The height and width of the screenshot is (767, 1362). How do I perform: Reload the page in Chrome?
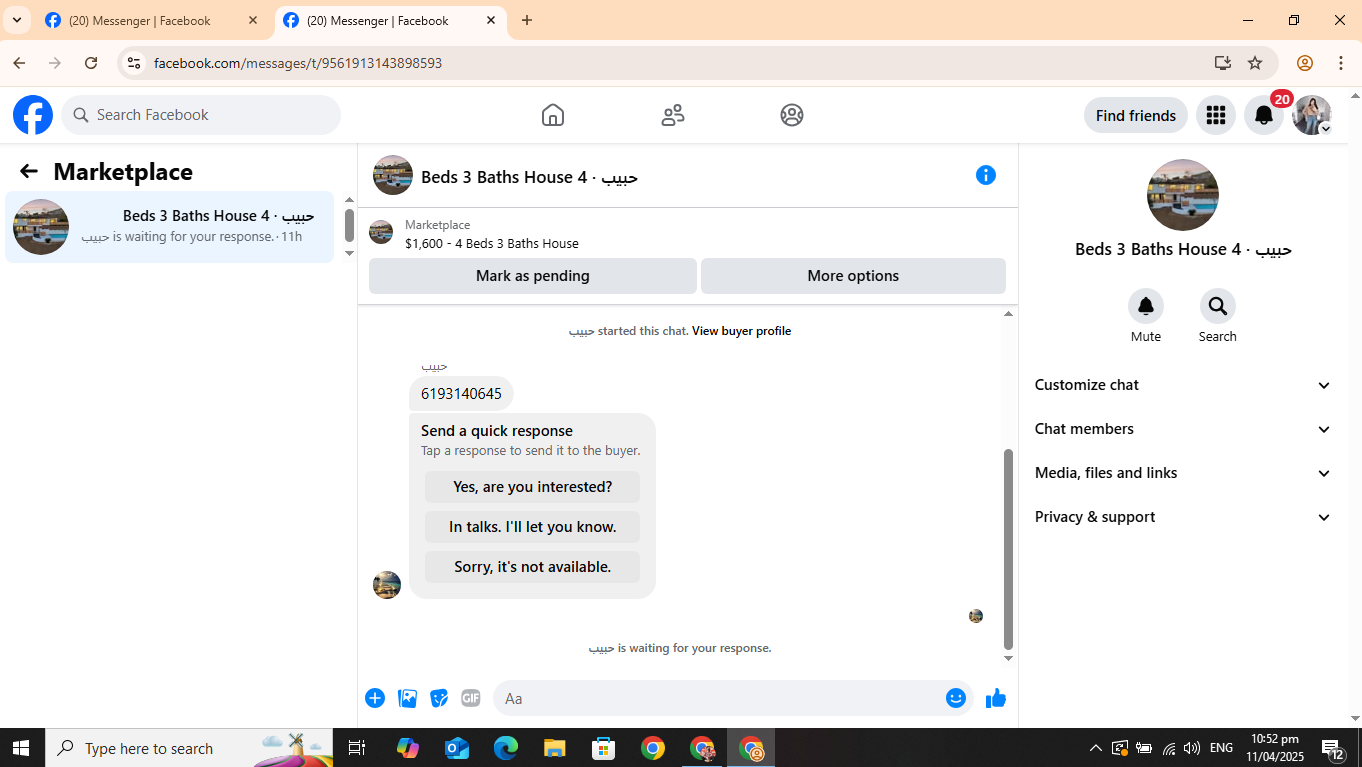pos(91,63)
